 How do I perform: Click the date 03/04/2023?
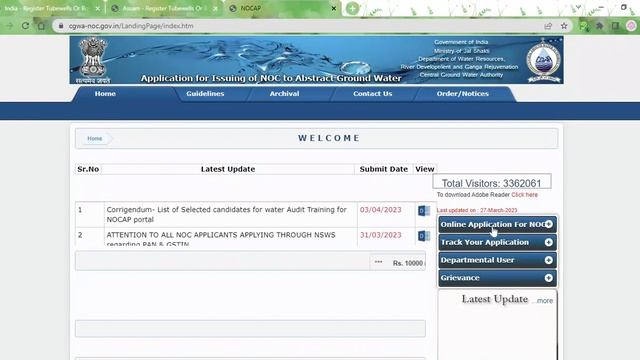coord(380,209)
